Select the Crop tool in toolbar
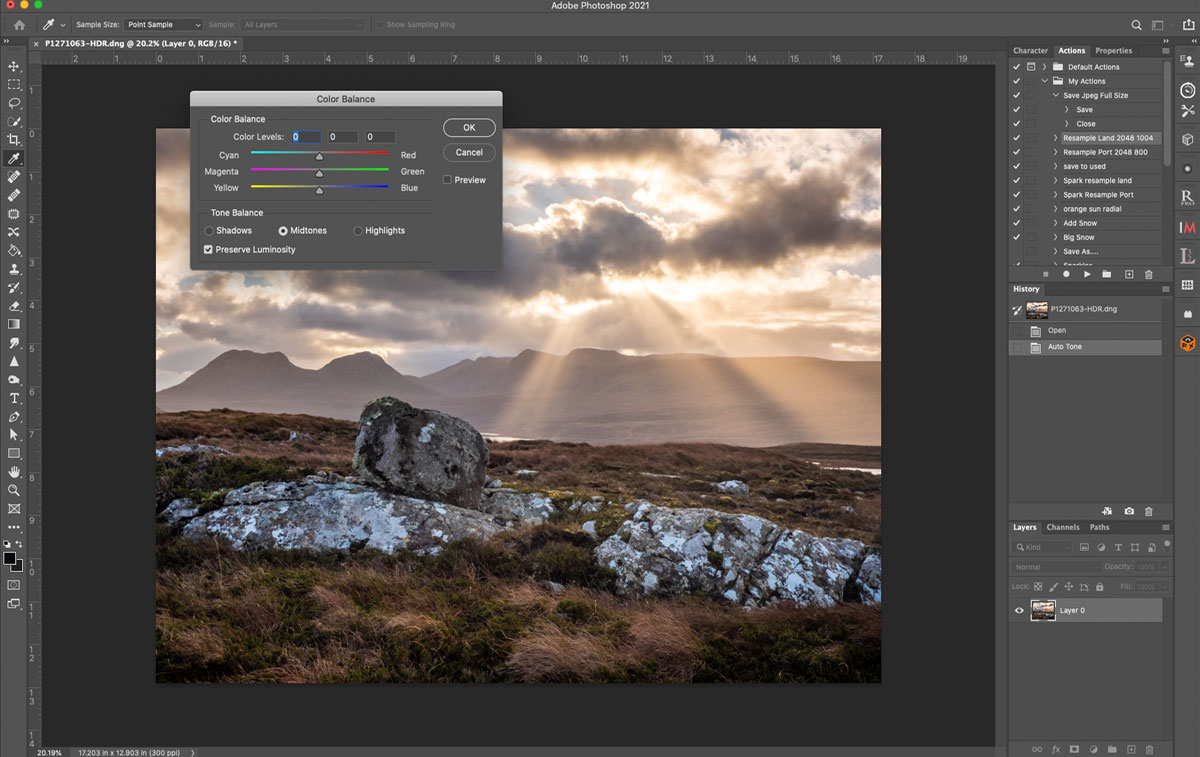Viewport: 1200px width, 757px height. (x=14, y=140)
